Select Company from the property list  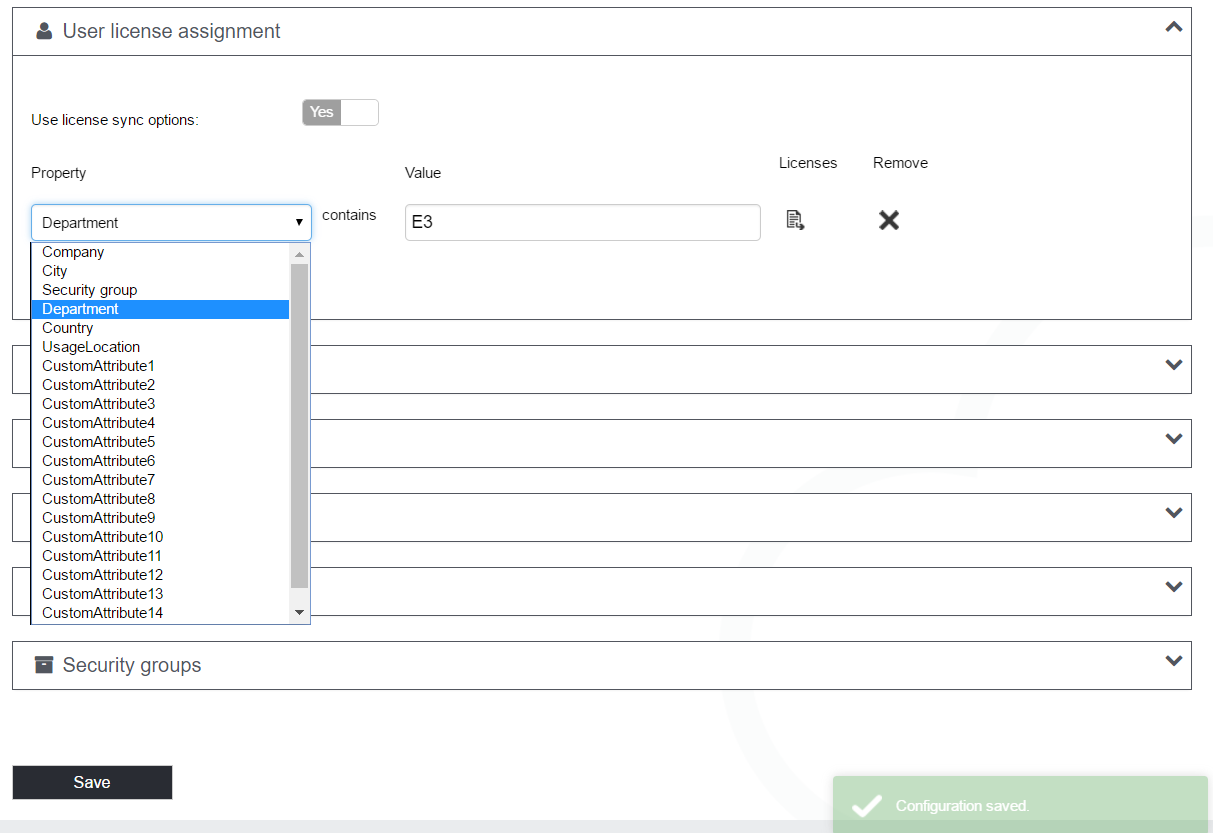pyautogui.click(x=73, y=252)
